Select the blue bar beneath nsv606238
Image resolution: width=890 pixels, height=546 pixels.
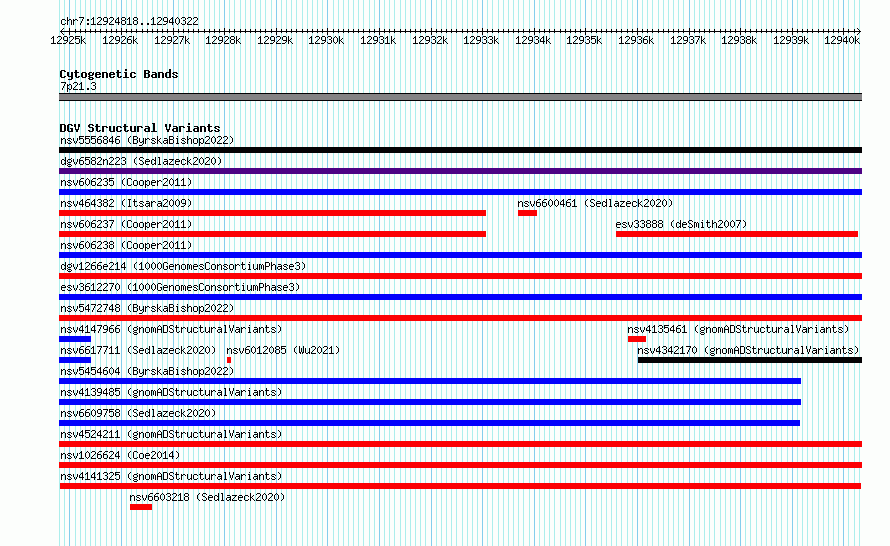(x=460, y=255)
